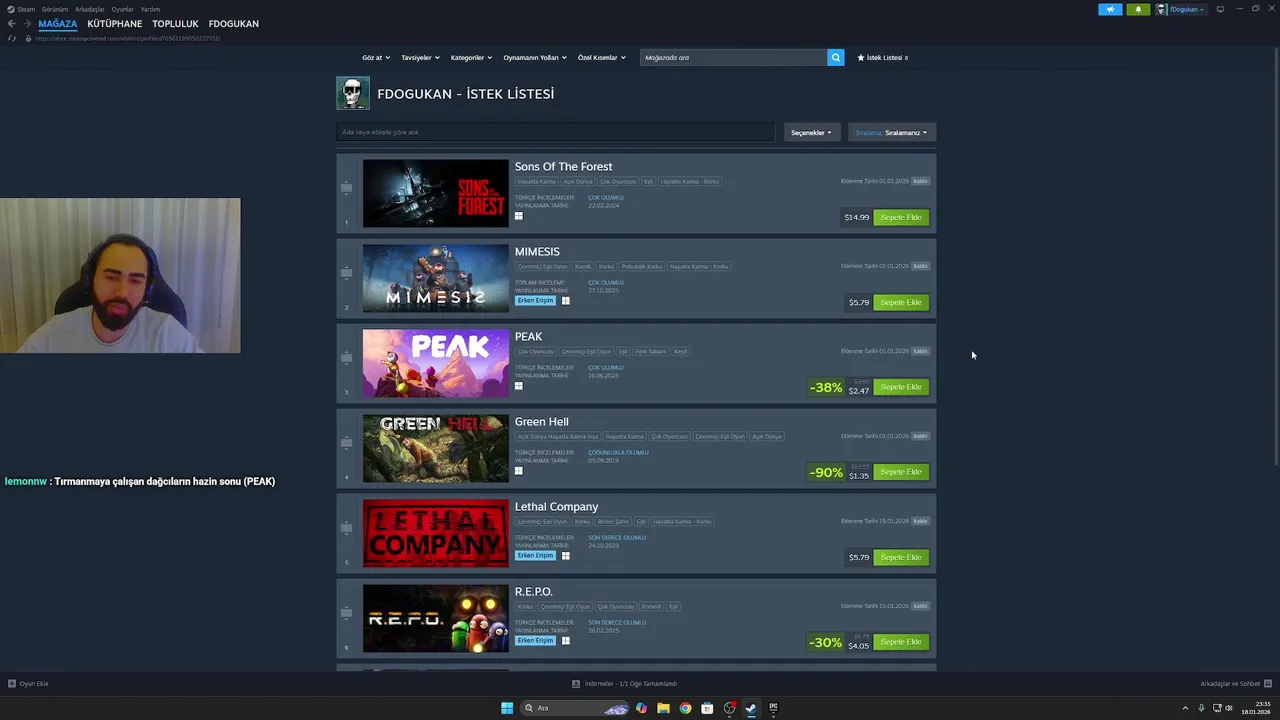Open the fDogukan account dropdown

point(1181,9)
